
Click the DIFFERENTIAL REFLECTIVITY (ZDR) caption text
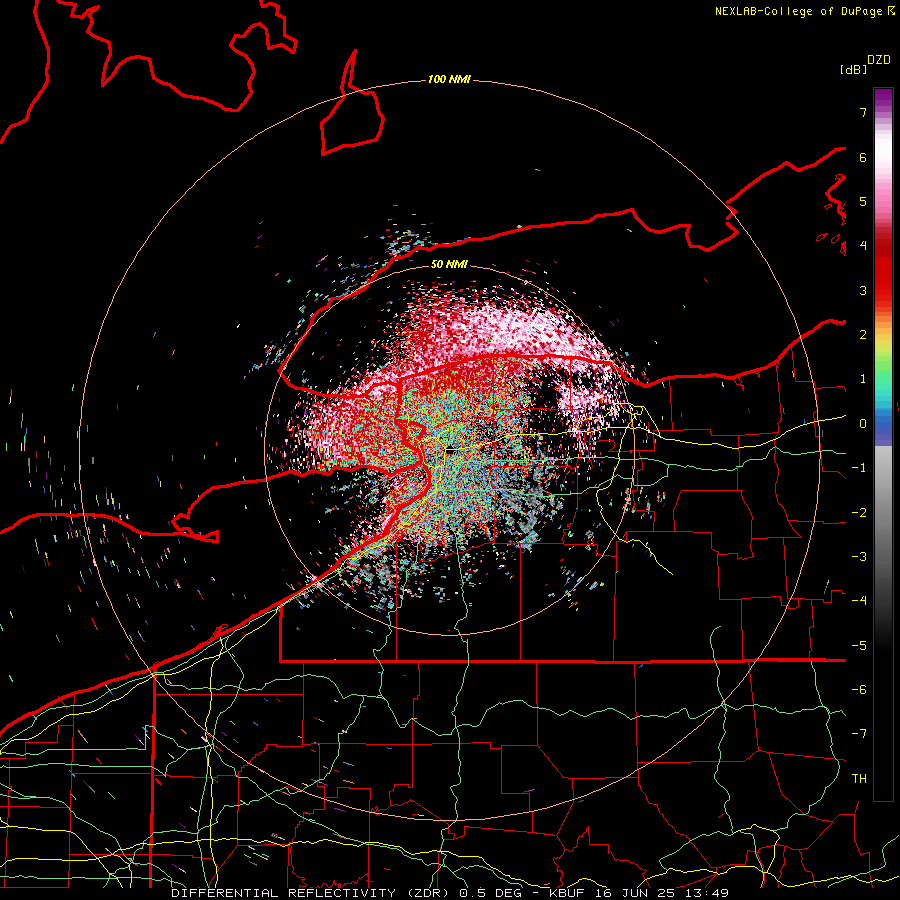[312, 893]
